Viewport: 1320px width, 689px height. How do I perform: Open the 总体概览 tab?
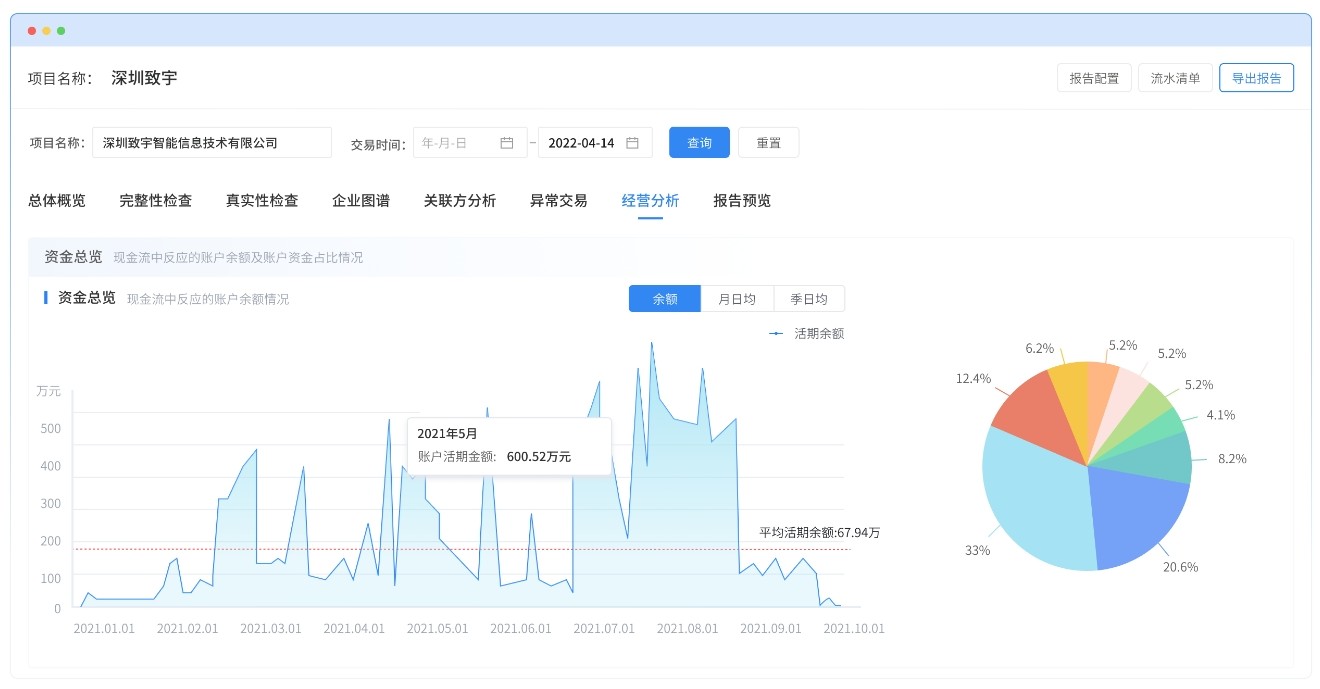click(57, 201)
